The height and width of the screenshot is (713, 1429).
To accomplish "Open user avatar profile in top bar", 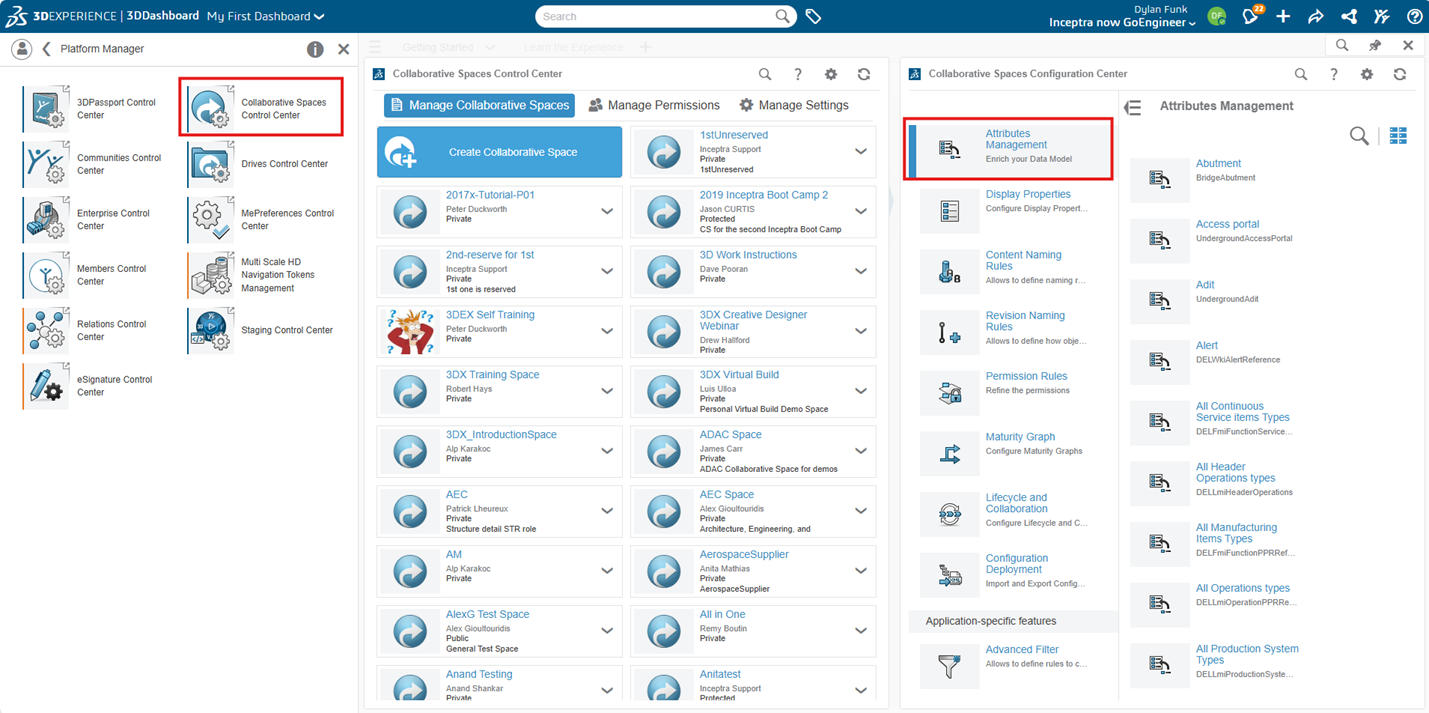I will [x=1216, y=16].
